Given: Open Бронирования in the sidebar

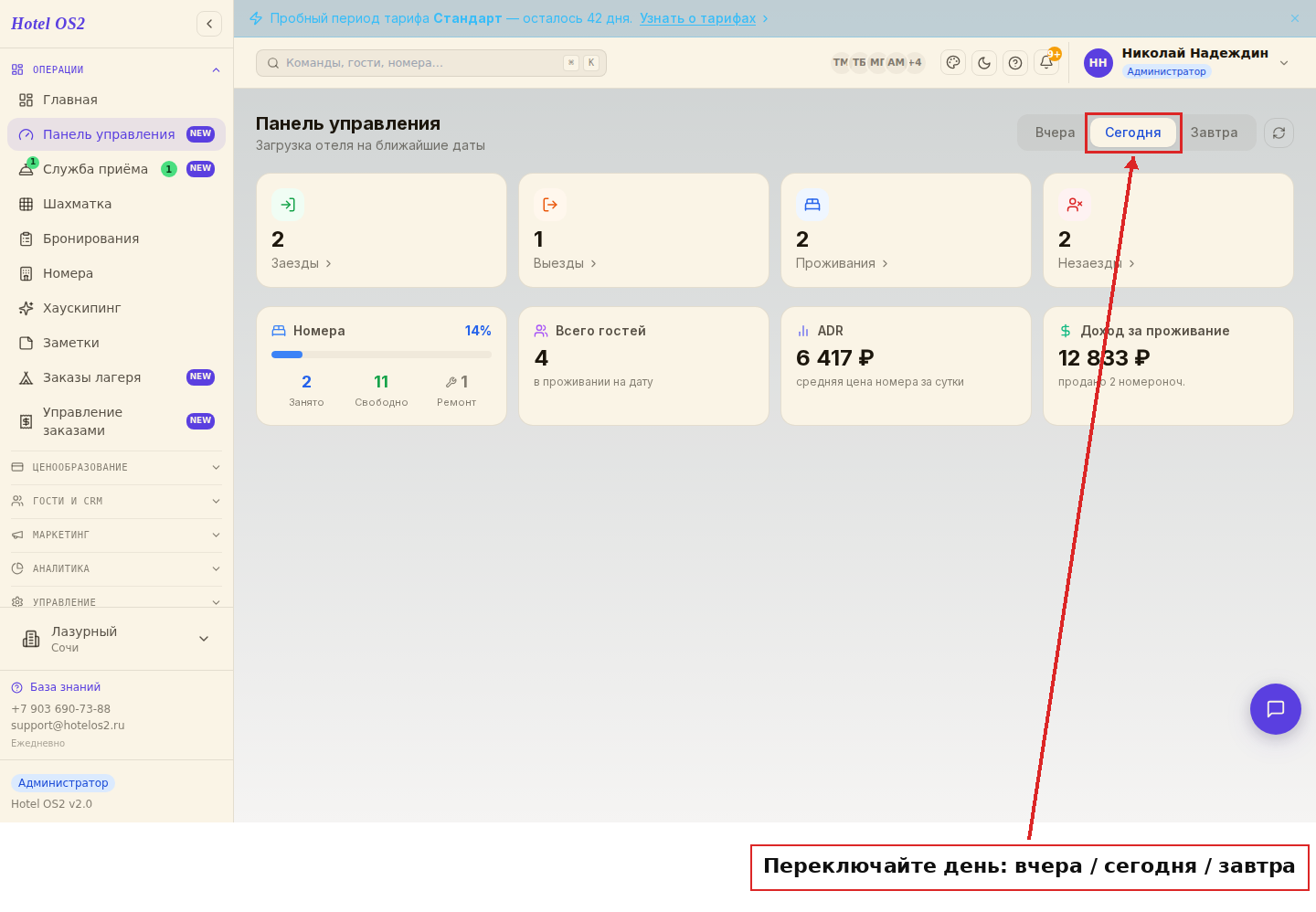Looking at the screenshot, I should (116, 239).
